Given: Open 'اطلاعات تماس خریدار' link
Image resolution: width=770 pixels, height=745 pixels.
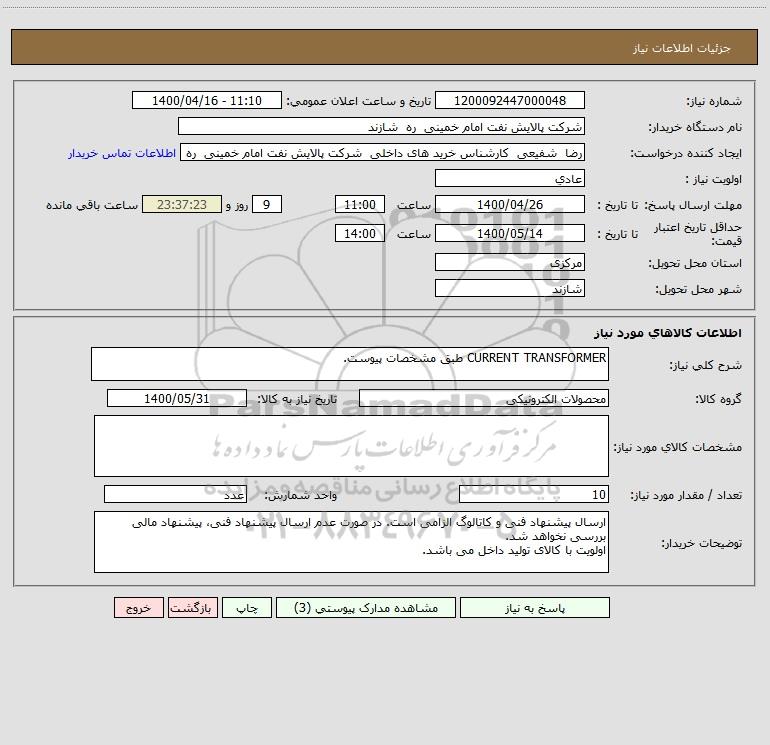Looking at the screenshot, I should (122, 153).
